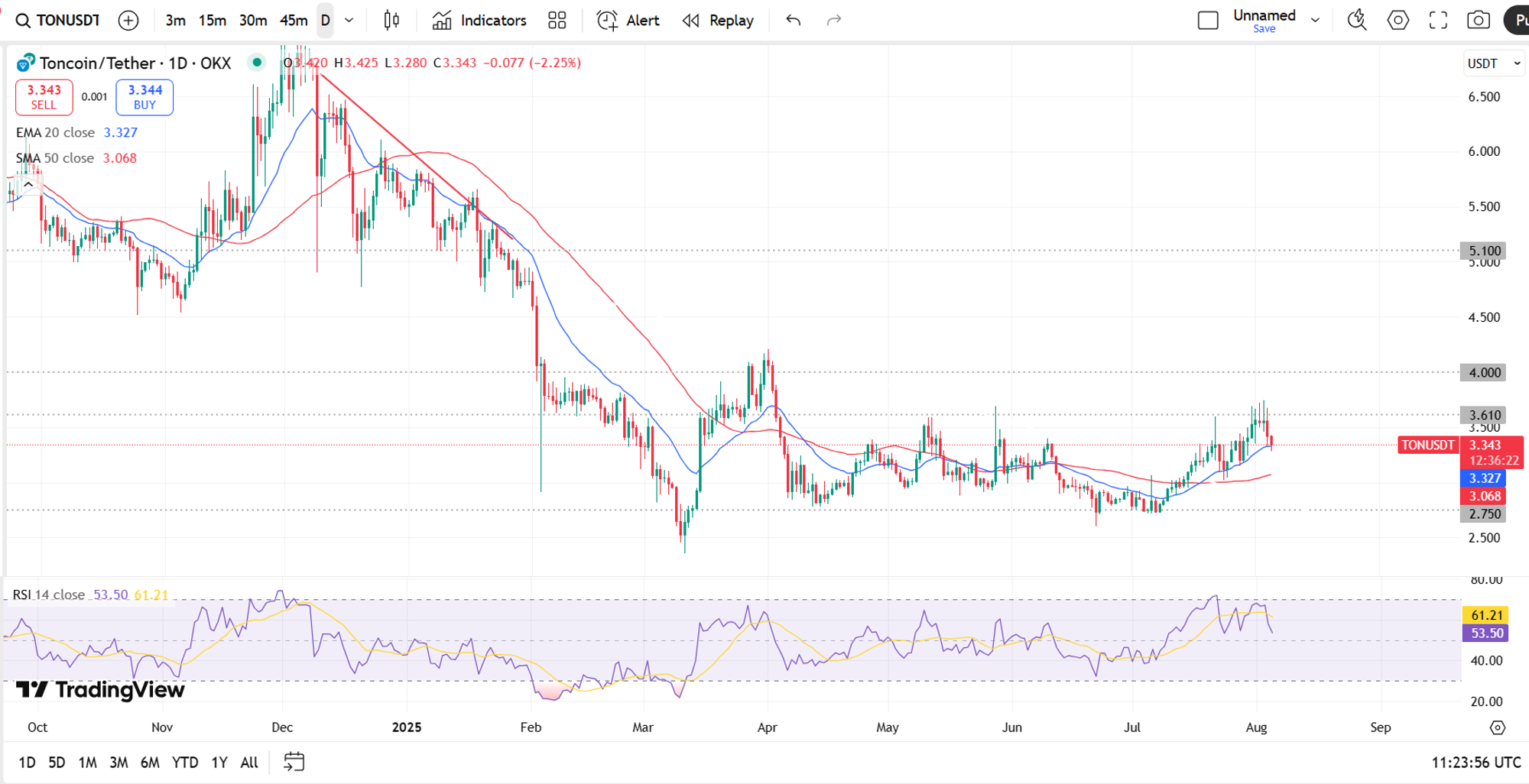The height and width of the screenshot is (784, 1529).
Task: Open chart settings hexagon icon
Action: pyautogui.click(x=1398, y=21)
